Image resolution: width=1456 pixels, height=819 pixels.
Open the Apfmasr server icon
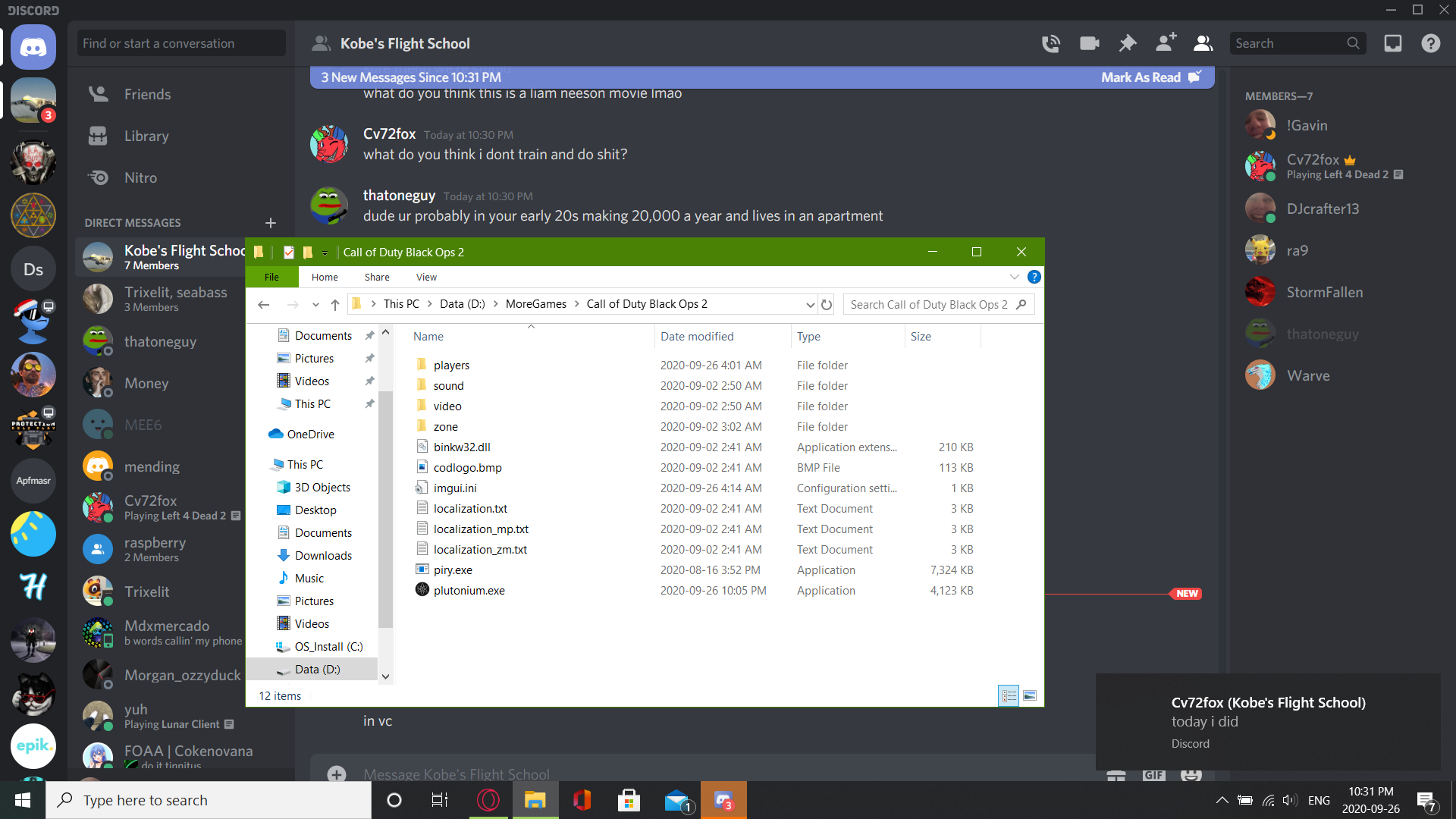click(x=33, y=480)
